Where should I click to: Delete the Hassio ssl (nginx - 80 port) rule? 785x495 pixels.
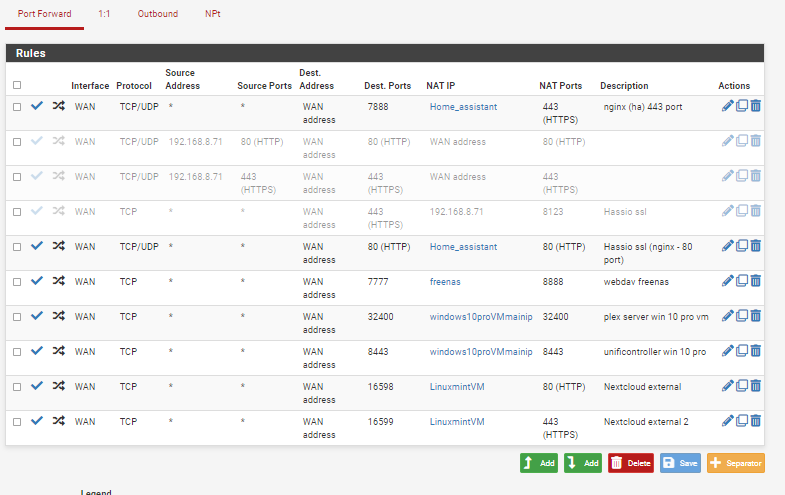pos(755,246)
